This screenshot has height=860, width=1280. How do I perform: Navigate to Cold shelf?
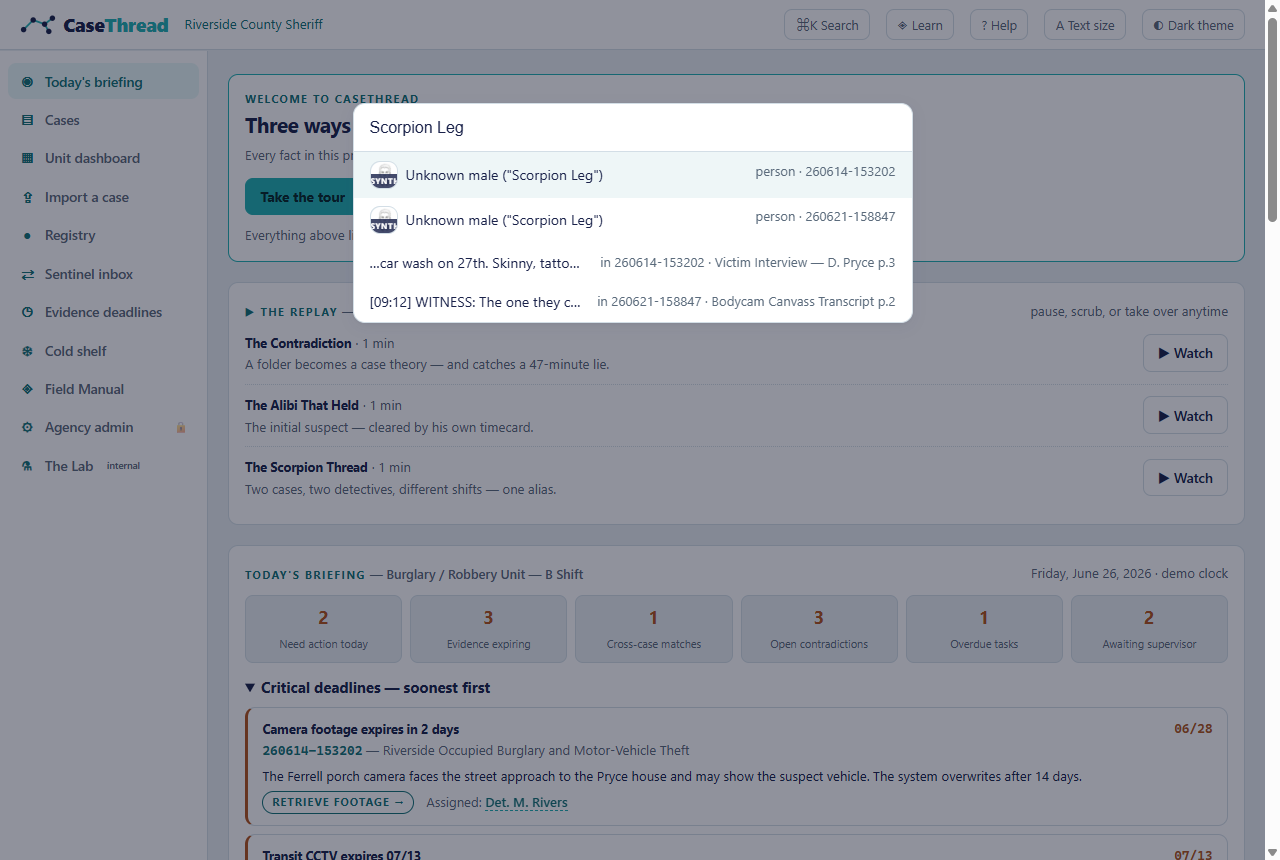(x=103, y=351)
